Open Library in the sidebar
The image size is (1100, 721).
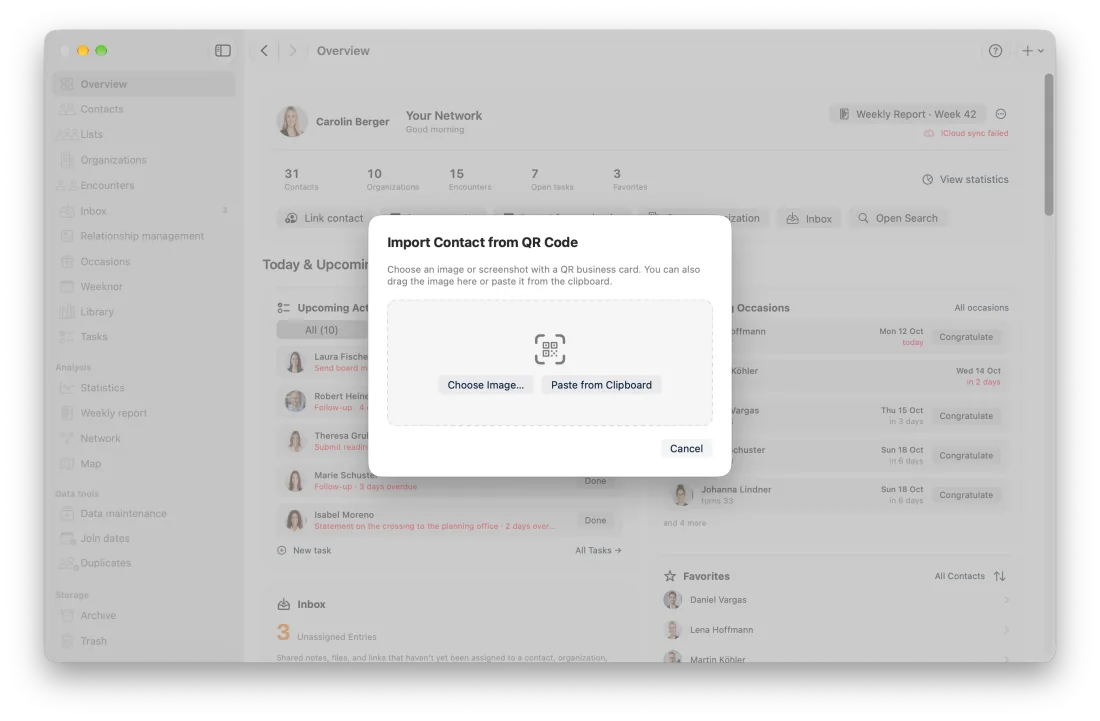144,312
